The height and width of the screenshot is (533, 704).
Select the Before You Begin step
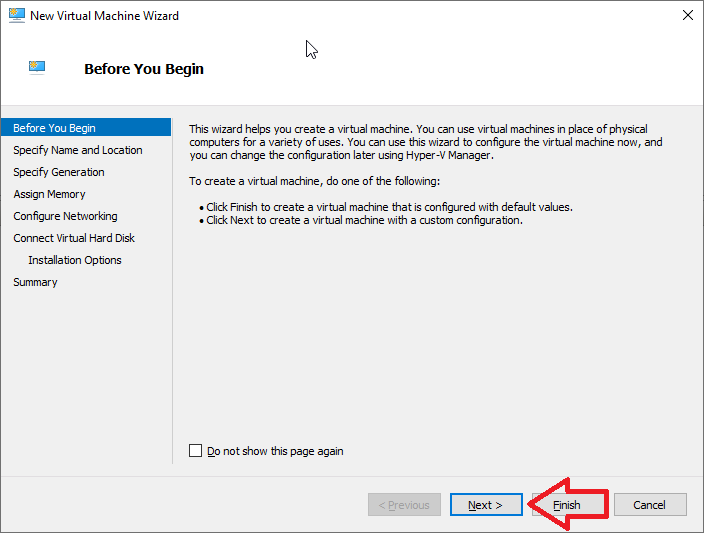55,128
